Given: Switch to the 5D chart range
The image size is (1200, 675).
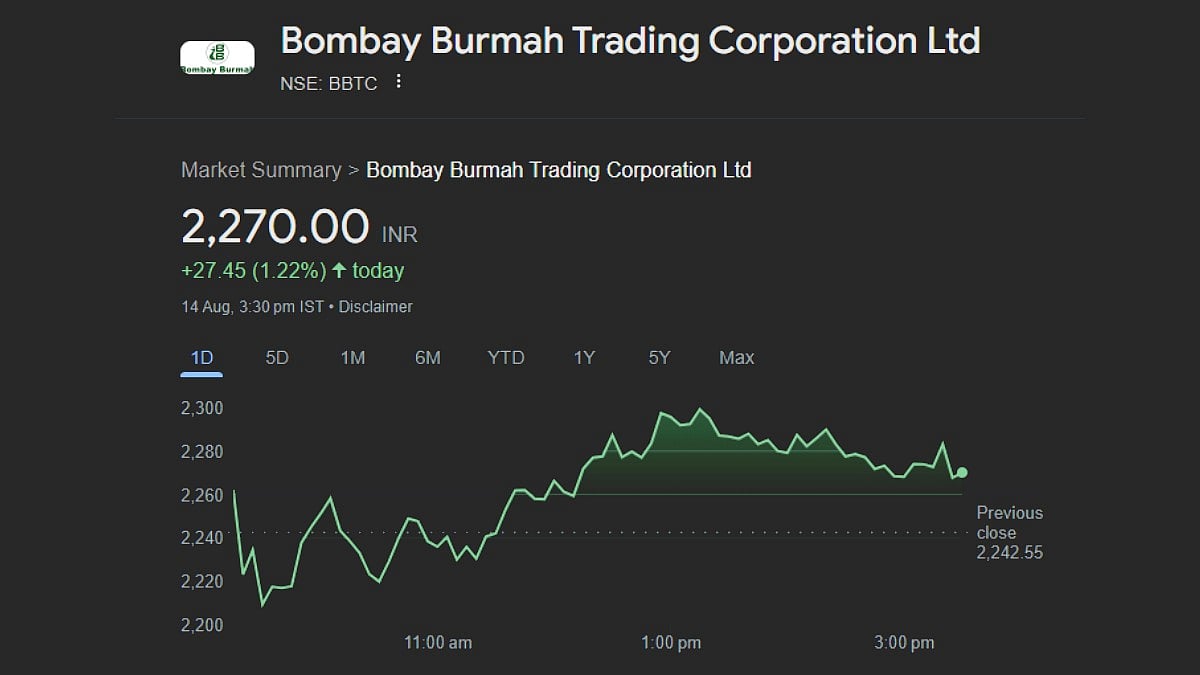Looking at the screenshot, I should coord(277,358).
